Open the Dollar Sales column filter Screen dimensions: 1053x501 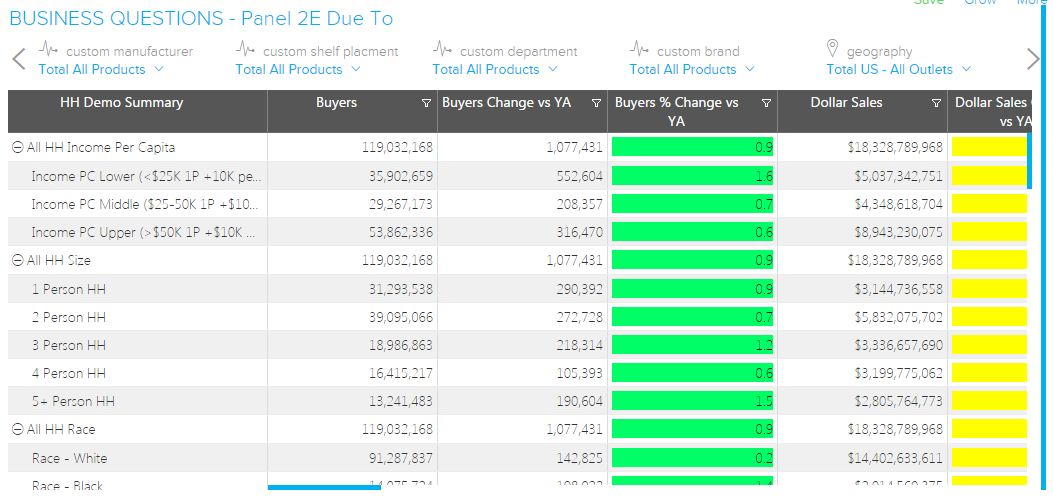937,103
